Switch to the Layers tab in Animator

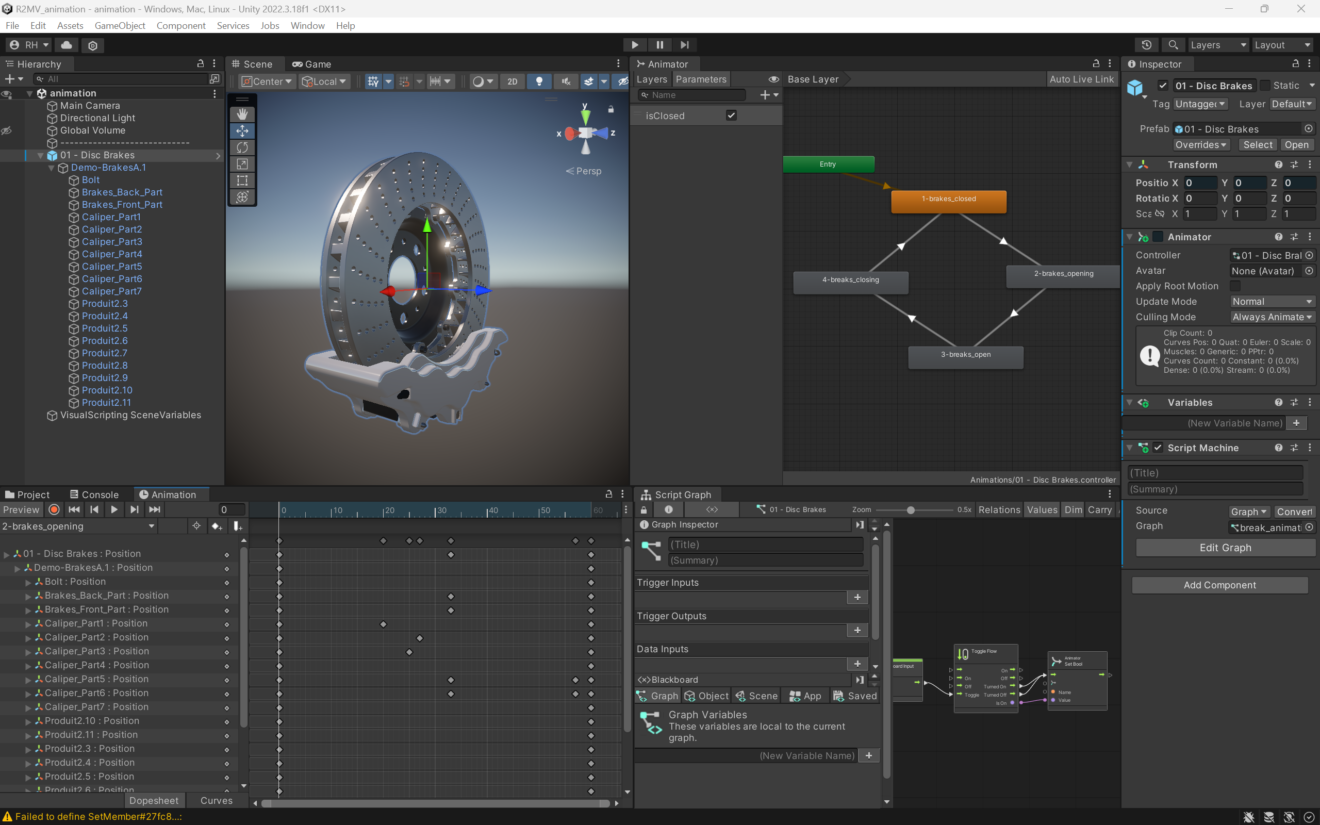(651, 79)
